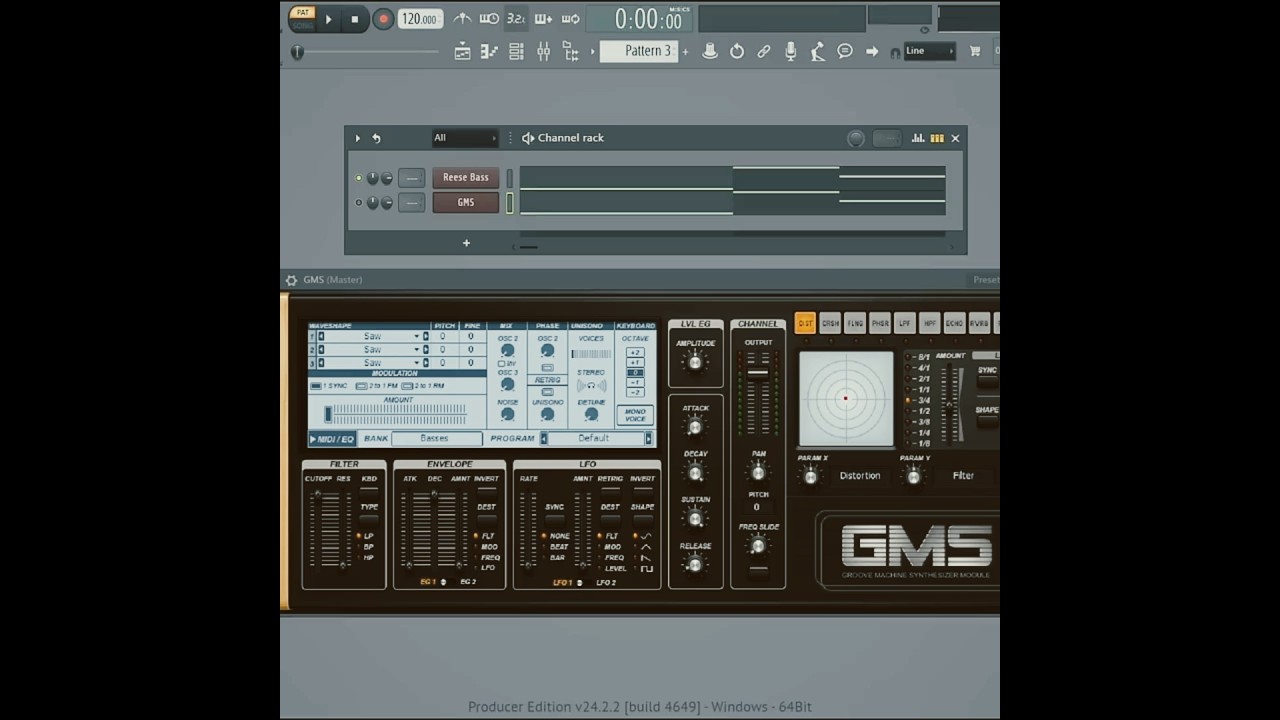This screenshot has height=720, width=1280.
Task: Select the RVRB effect tab
Action: point(979,323)
